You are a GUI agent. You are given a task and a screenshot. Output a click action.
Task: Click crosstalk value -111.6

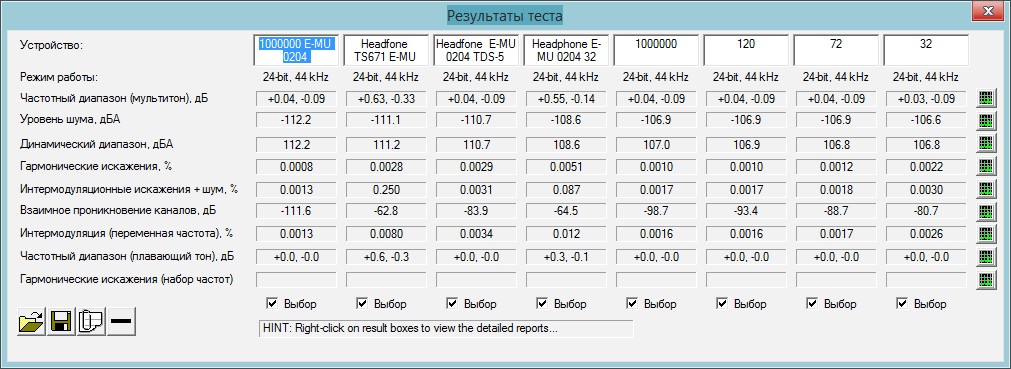click(x=296, y=212)
